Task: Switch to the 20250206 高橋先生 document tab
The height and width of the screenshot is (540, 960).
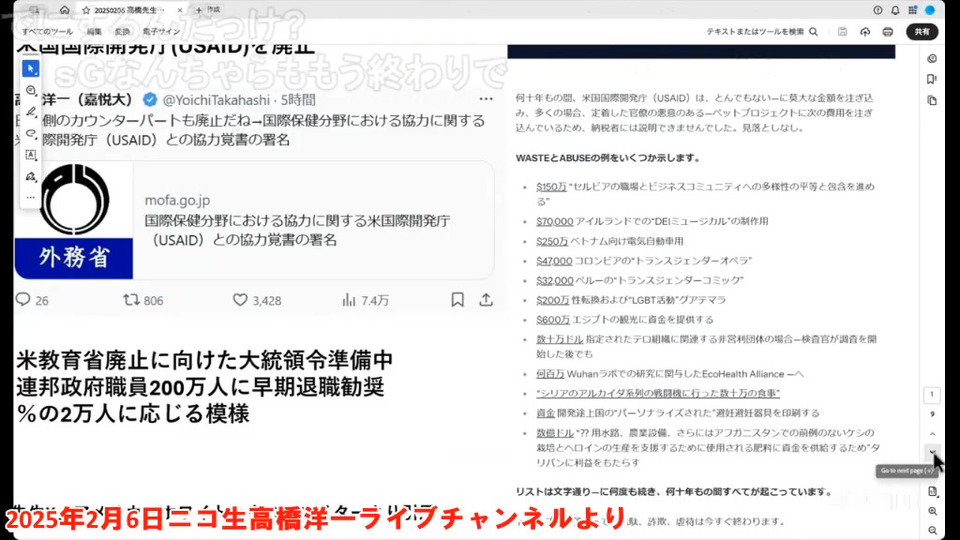Action: tap(130, 10)
